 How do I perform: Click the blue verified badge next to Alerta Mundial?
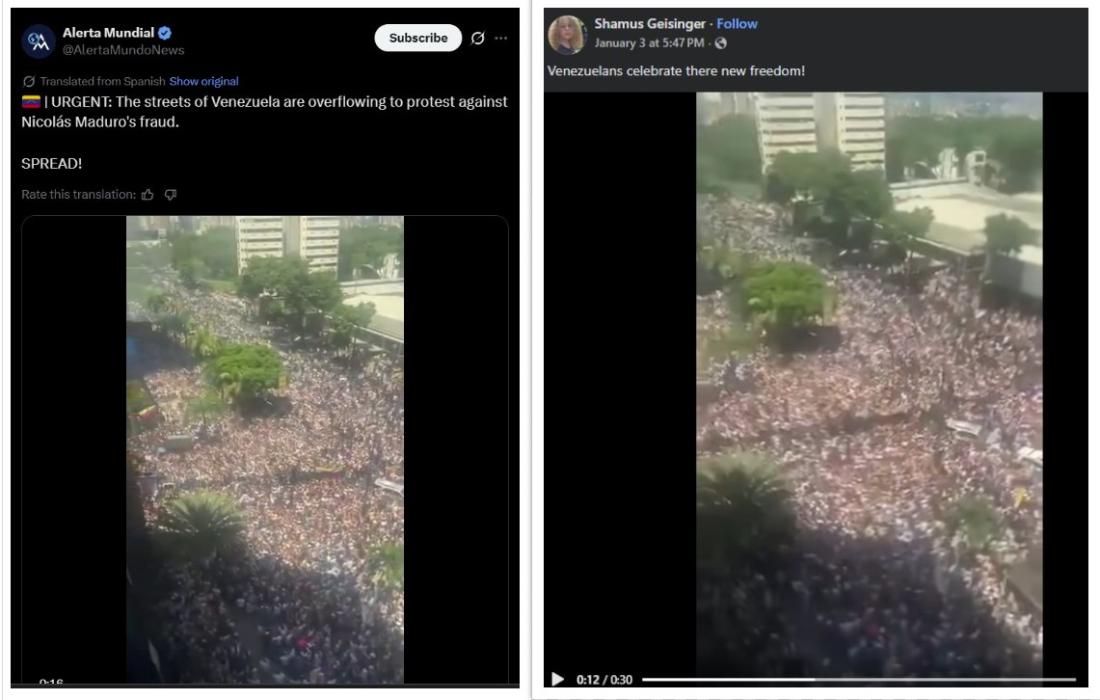(165, 33)
